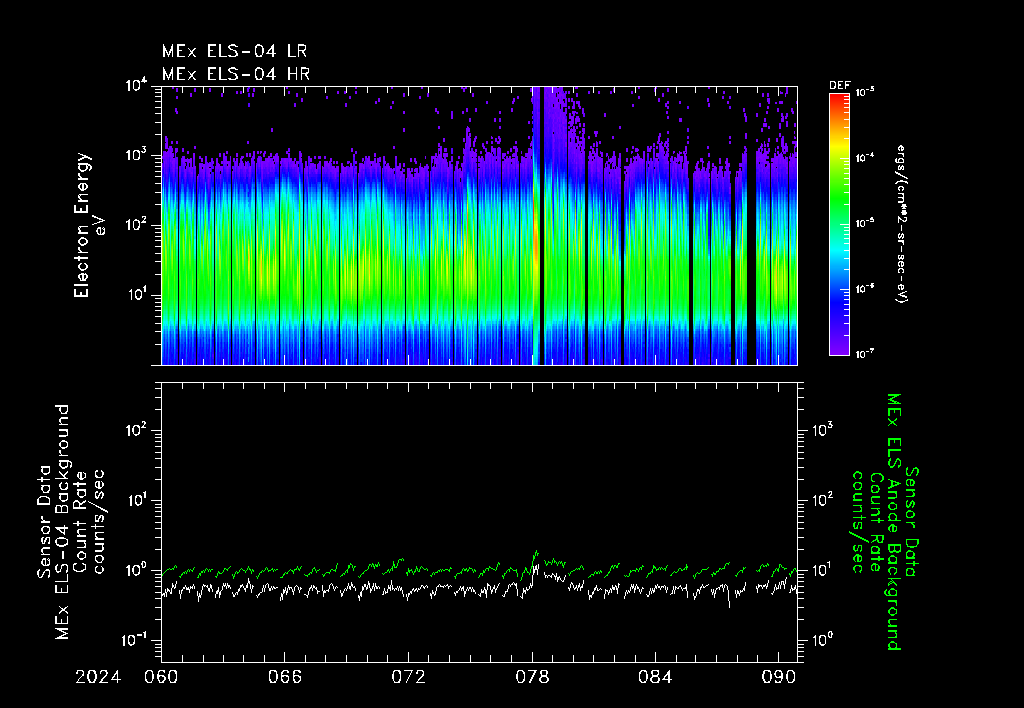Select the 'Electron Energy eV' axis label
Viewport: 1024px width, 708px height.
coord(89,225)
